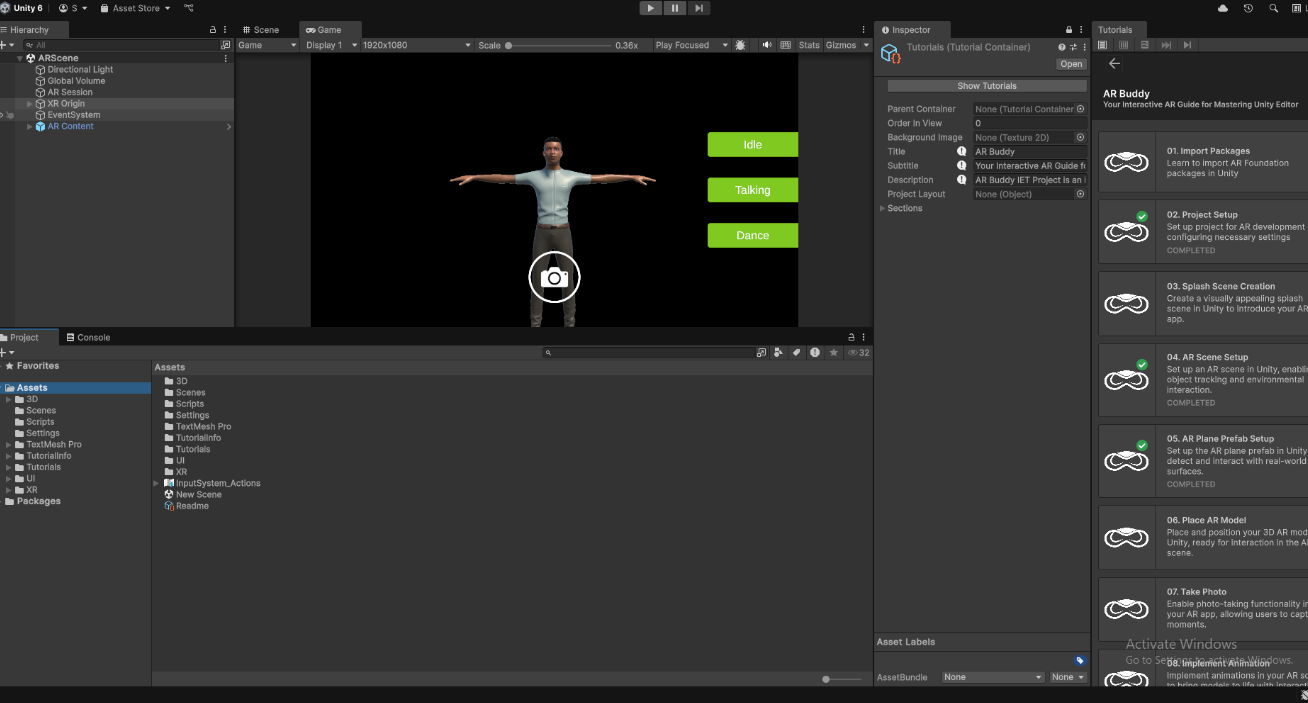The image size is (1308, 703).
Task: Advance one frame with the Step button
Action: coord(699,8)
